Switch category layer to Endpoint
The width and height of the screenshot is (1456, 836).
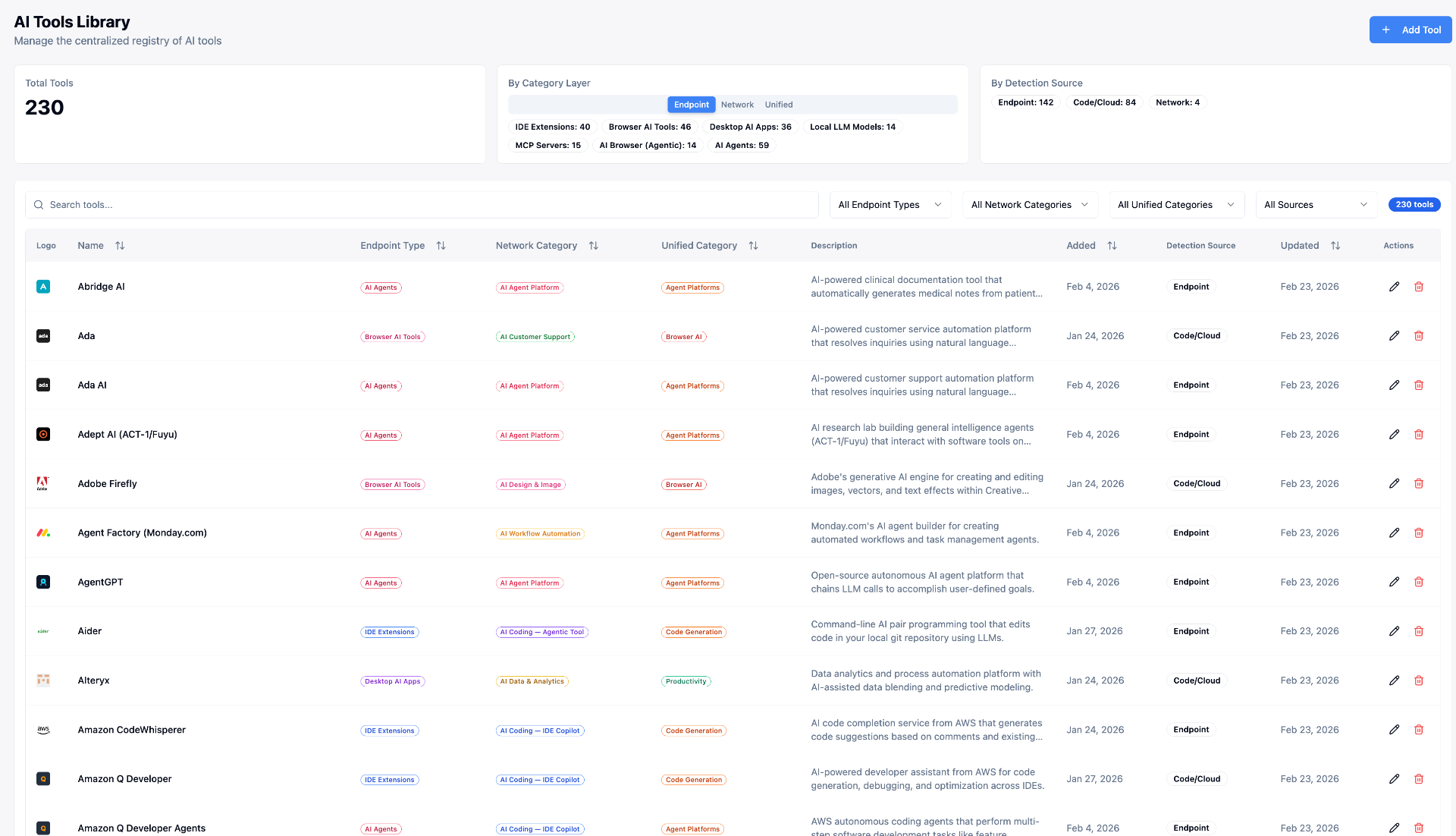[x=691, y=105]
